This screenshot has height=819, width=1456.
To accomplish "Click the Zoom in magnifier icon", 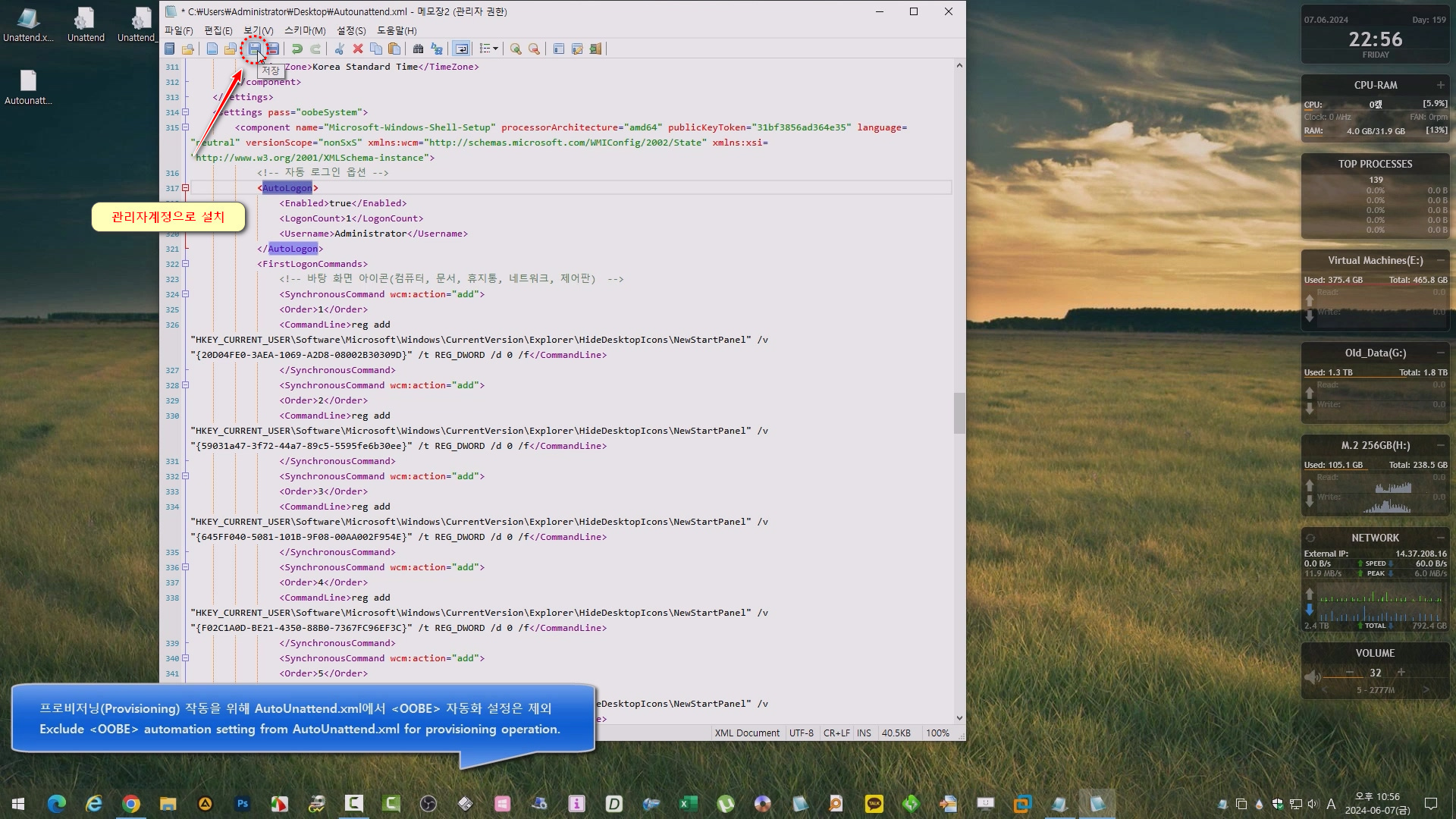I will tap(516, 49).
